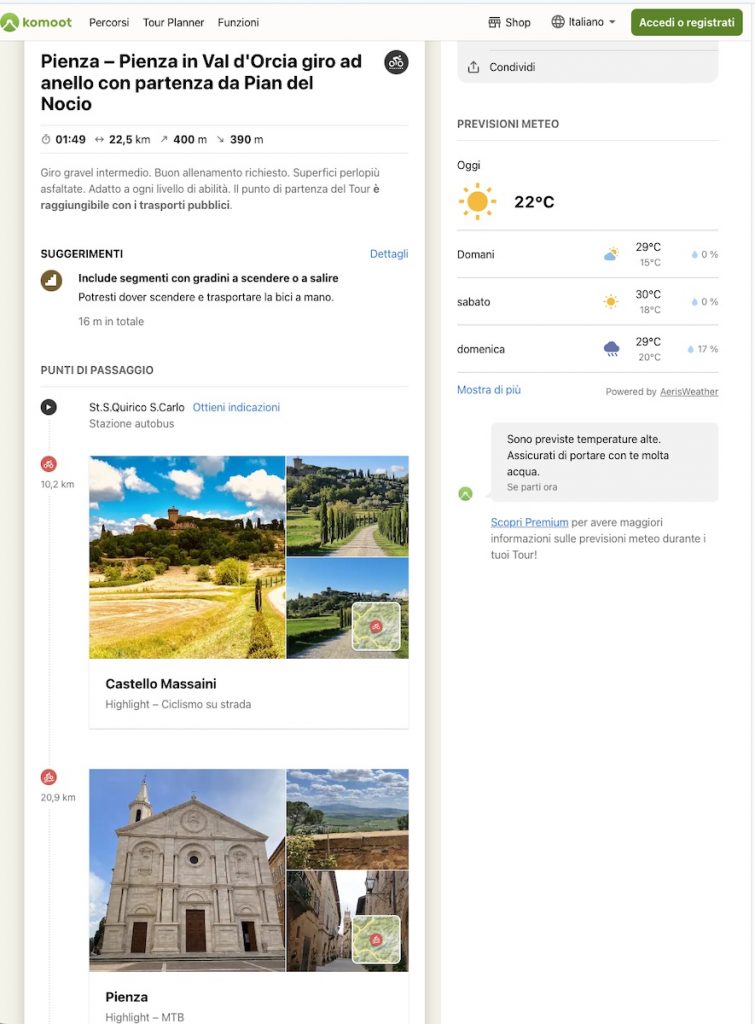Click the tour title heading

tap(201, 82)
